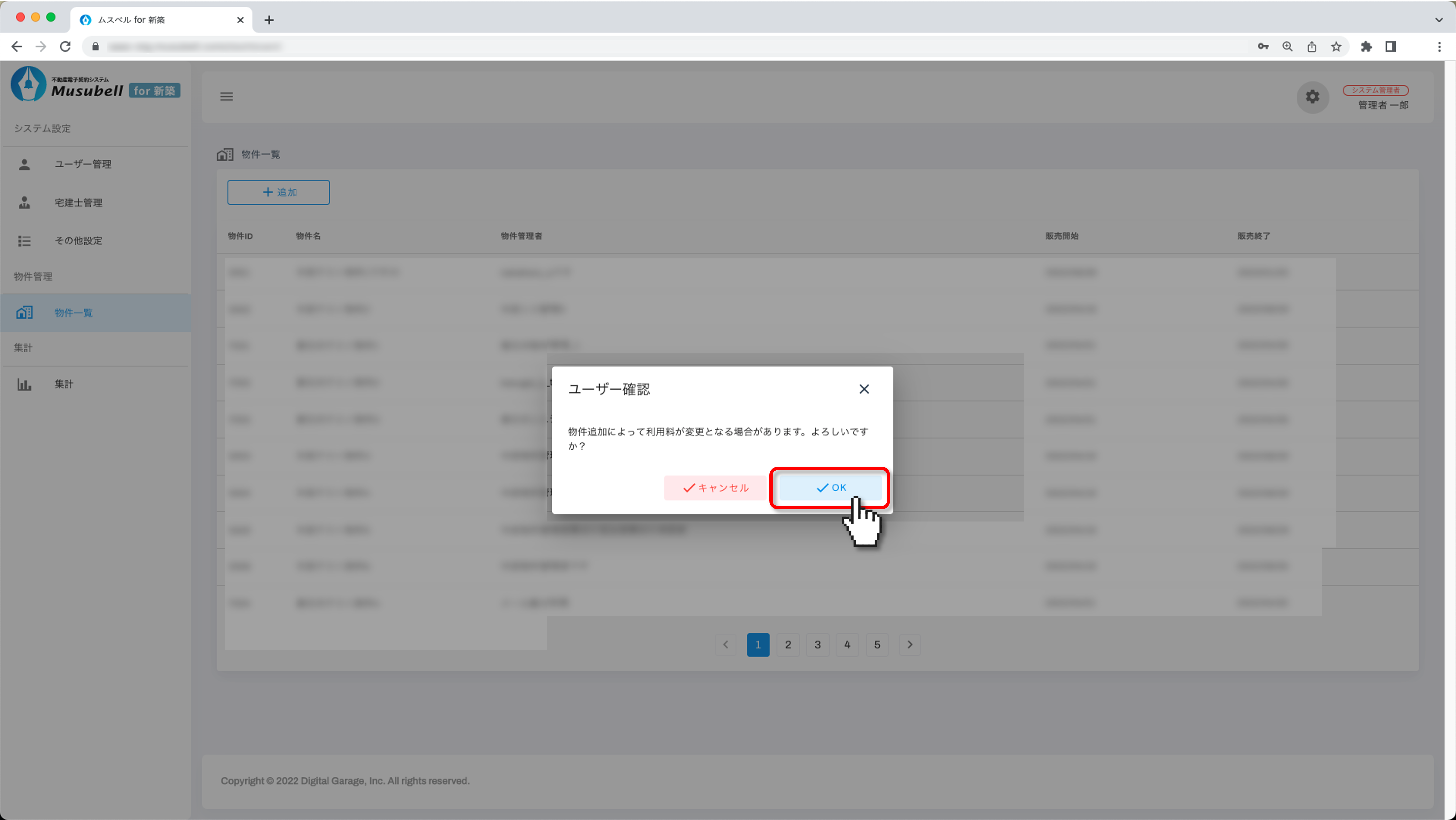Advance with next page chevron
The image size is (1456, 820).
[x=909, y=645]
